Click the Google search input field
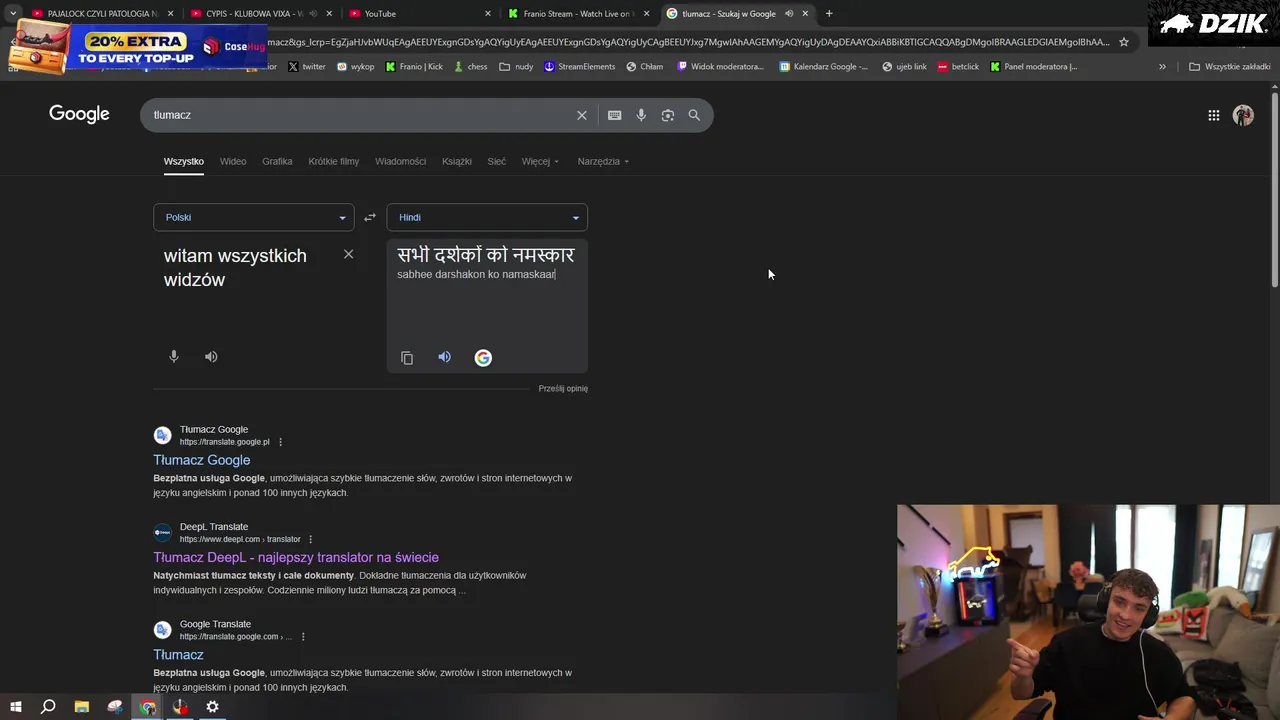Screen dimensions: 1280x720 (360, 115)
